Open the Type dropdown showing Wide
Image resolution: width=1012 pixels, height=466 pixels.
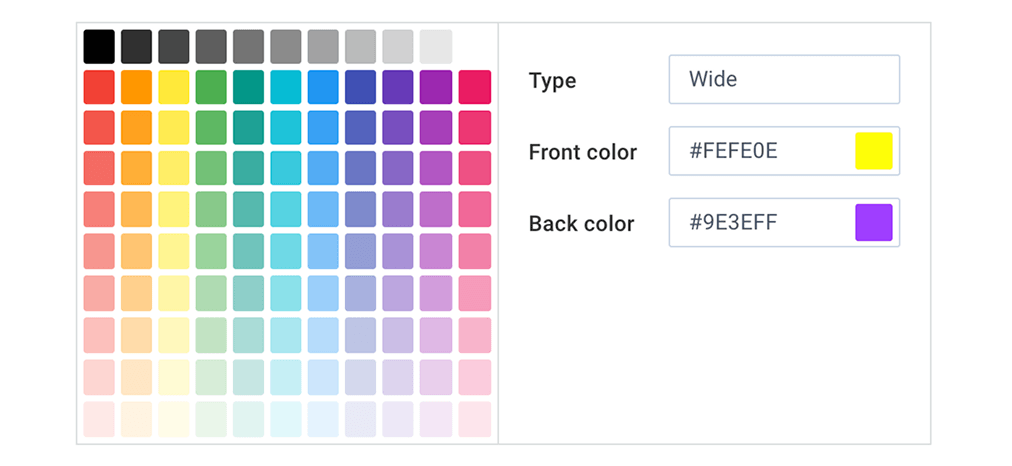coord(784,79)
